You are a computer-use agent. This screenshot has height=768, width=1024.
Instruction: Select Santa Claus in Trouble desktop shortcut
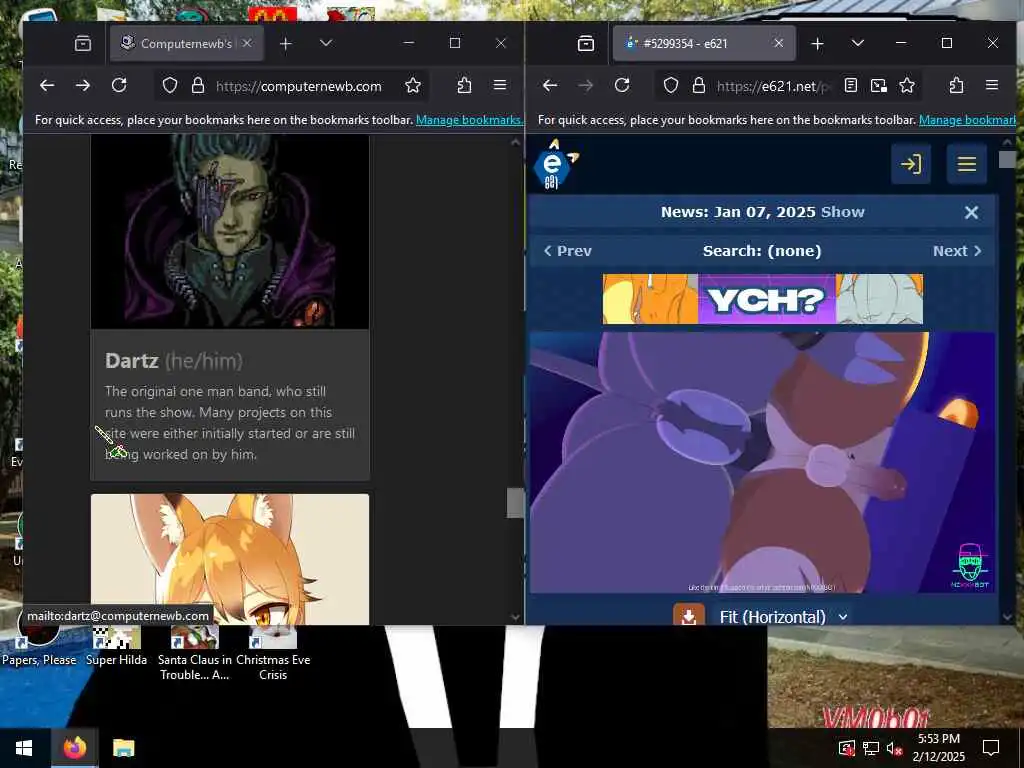click(195, 654)
